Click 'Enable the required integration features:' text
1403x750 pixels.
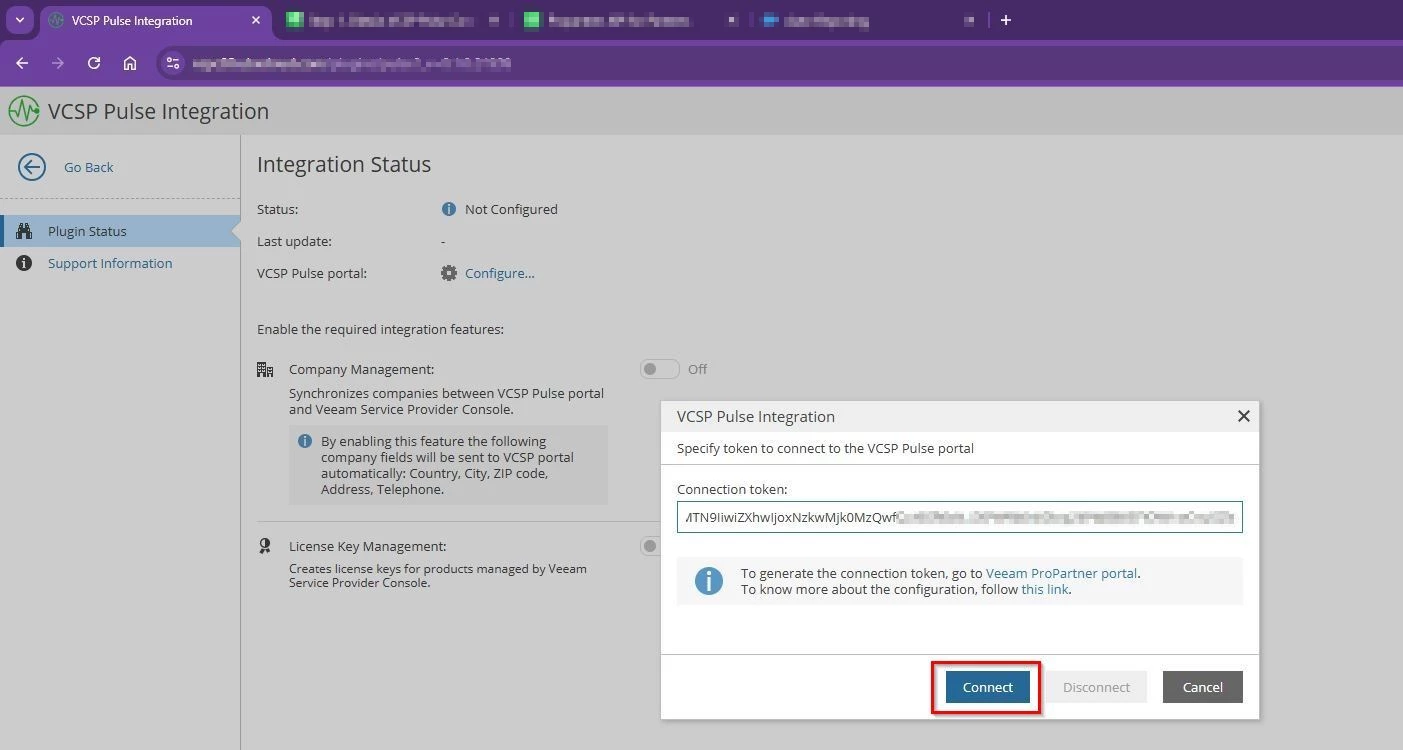tap(380, 329)
